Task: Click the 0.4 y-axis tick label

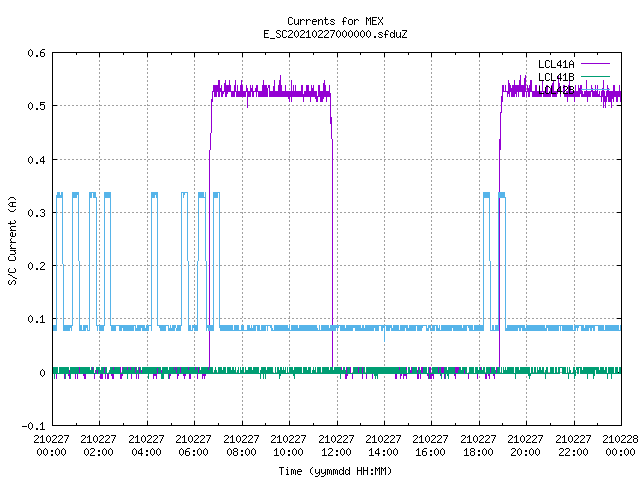Action: (36, 160)
